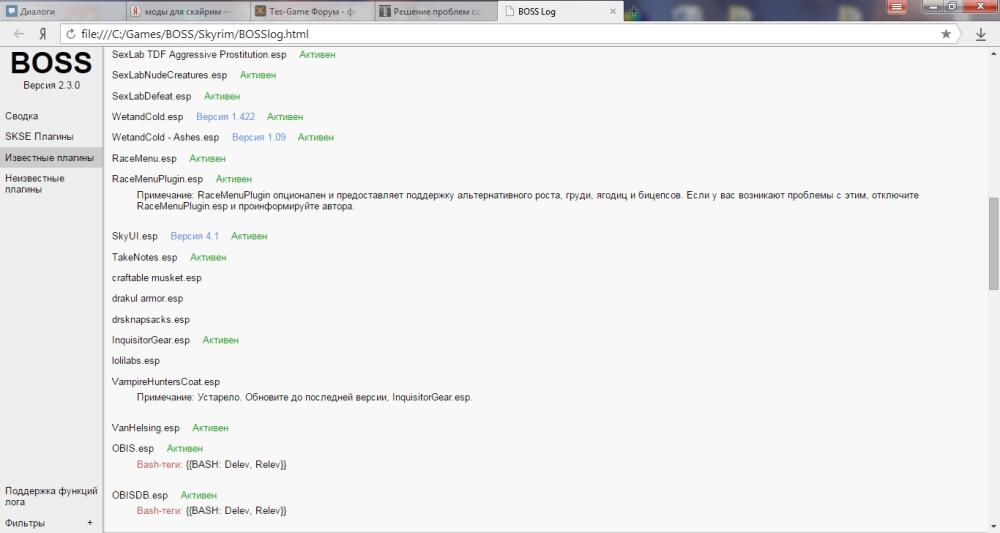Click InquisitorGear.esp entry name
This screenshot has width=1000, height=533.
[x=151, y=340]
